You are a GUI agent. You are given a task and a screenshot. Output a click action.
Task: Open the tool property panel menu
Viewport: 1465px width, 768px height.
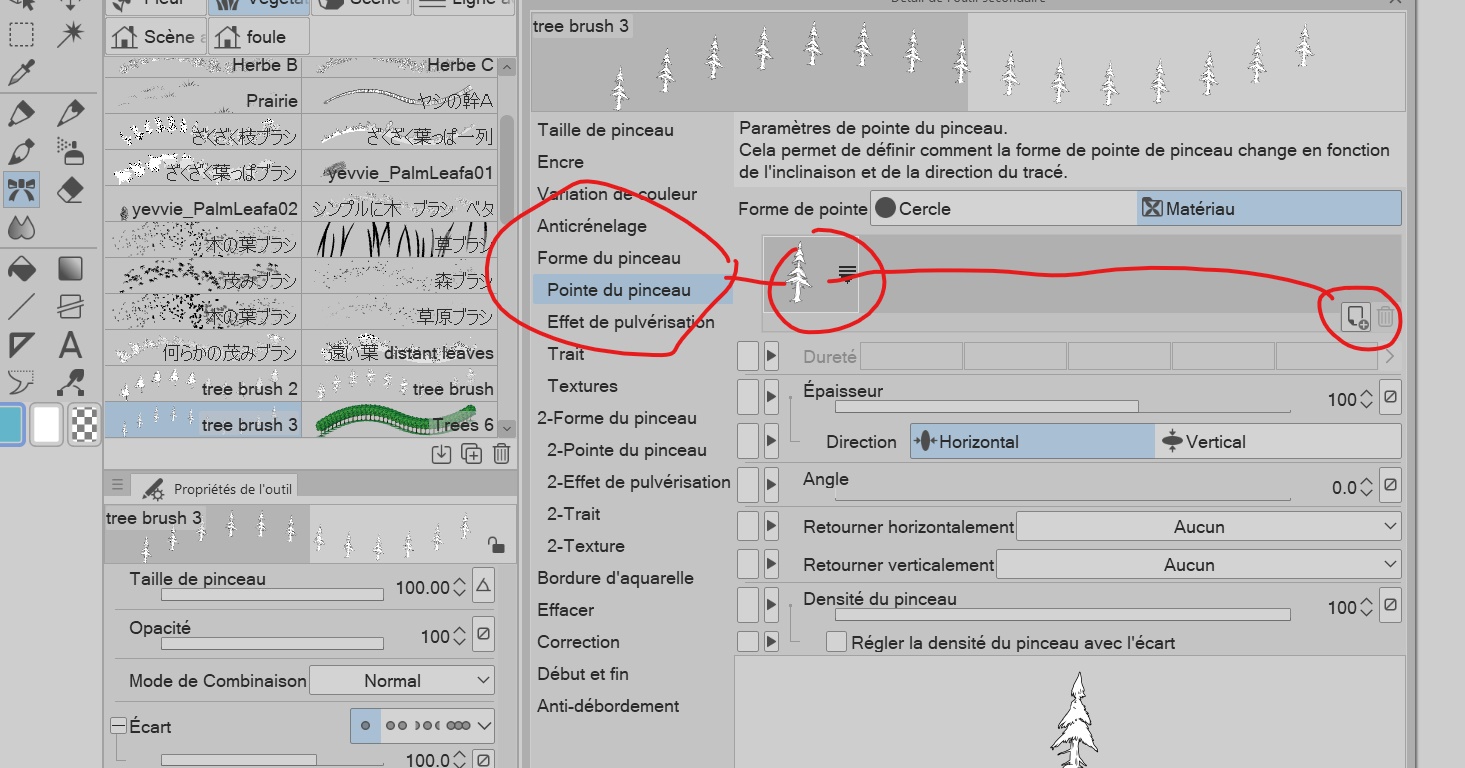click(x=117, y=485)
